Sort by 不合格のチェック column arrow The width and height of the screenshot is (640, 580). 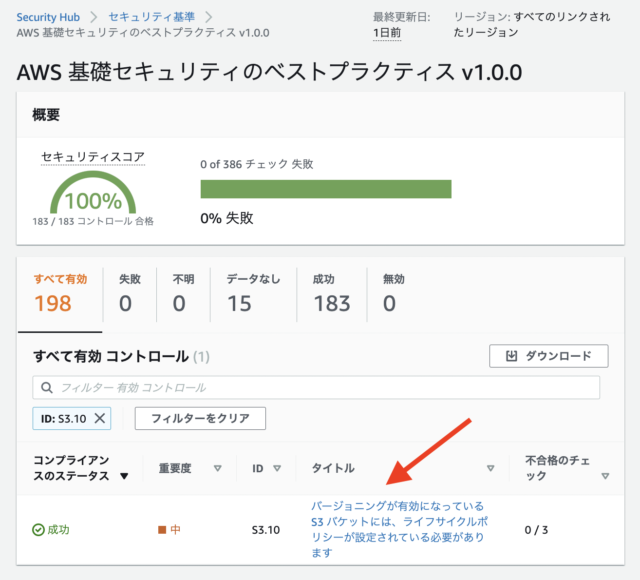click(x=605, y=476)
